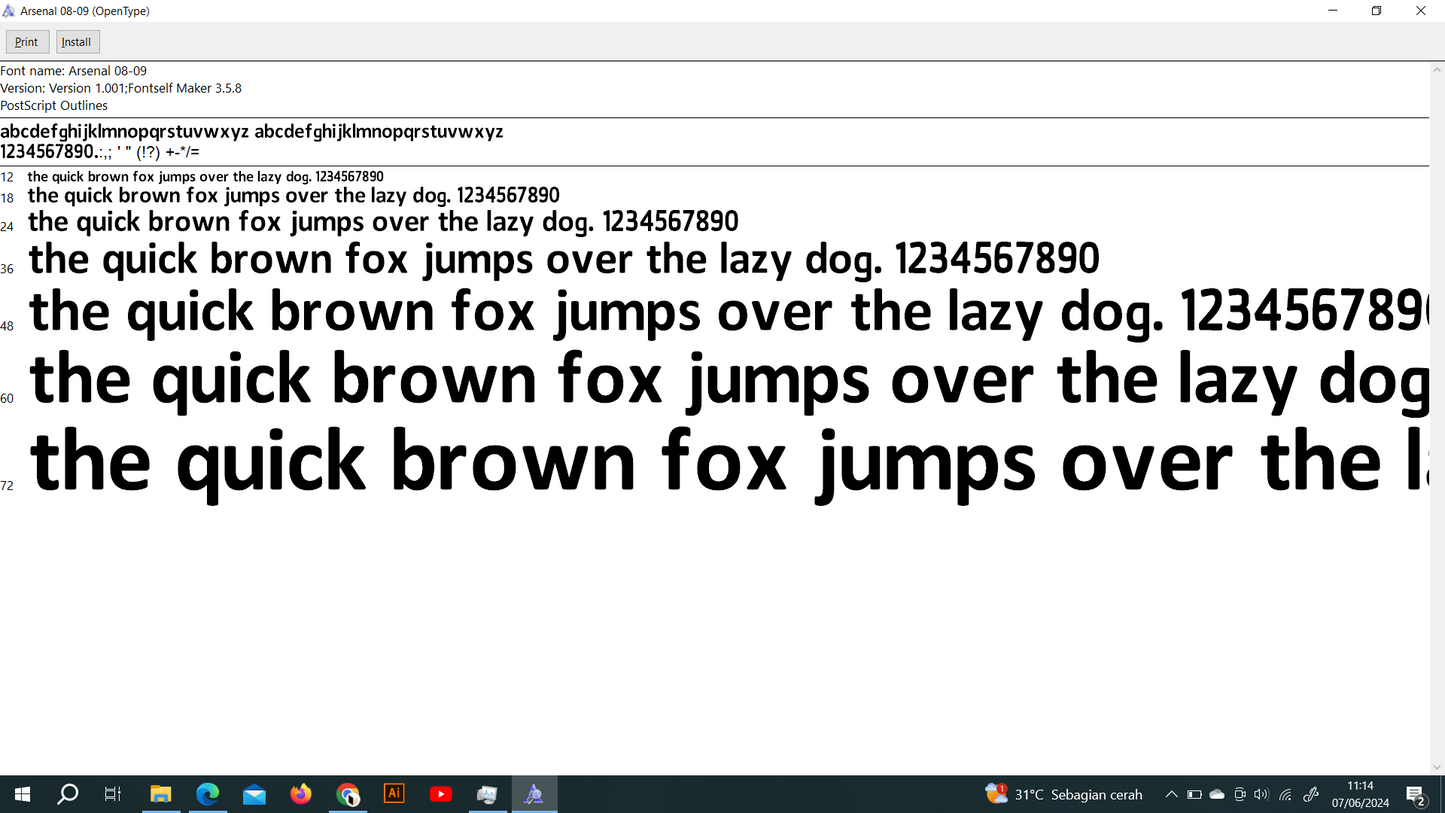Open the Mail app from the taskbar

254,794
